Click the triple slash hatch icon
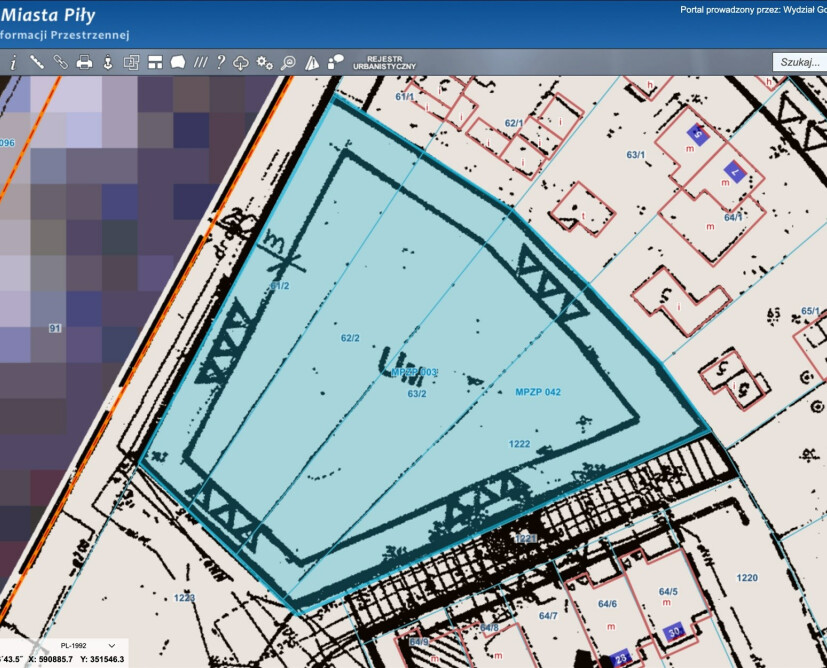The image size is (827, 668). (200, 62)
